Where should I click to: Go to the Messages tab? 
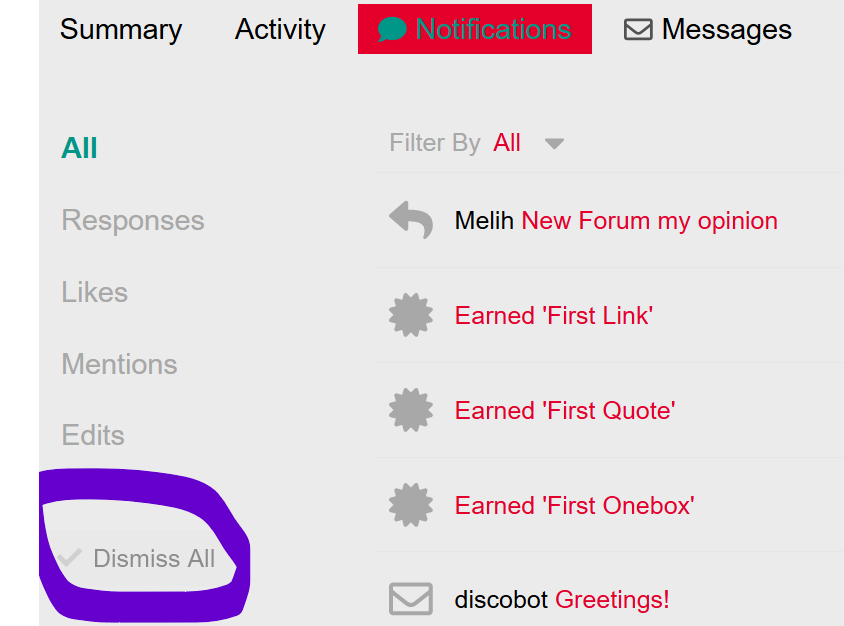[x=707, y=29]
